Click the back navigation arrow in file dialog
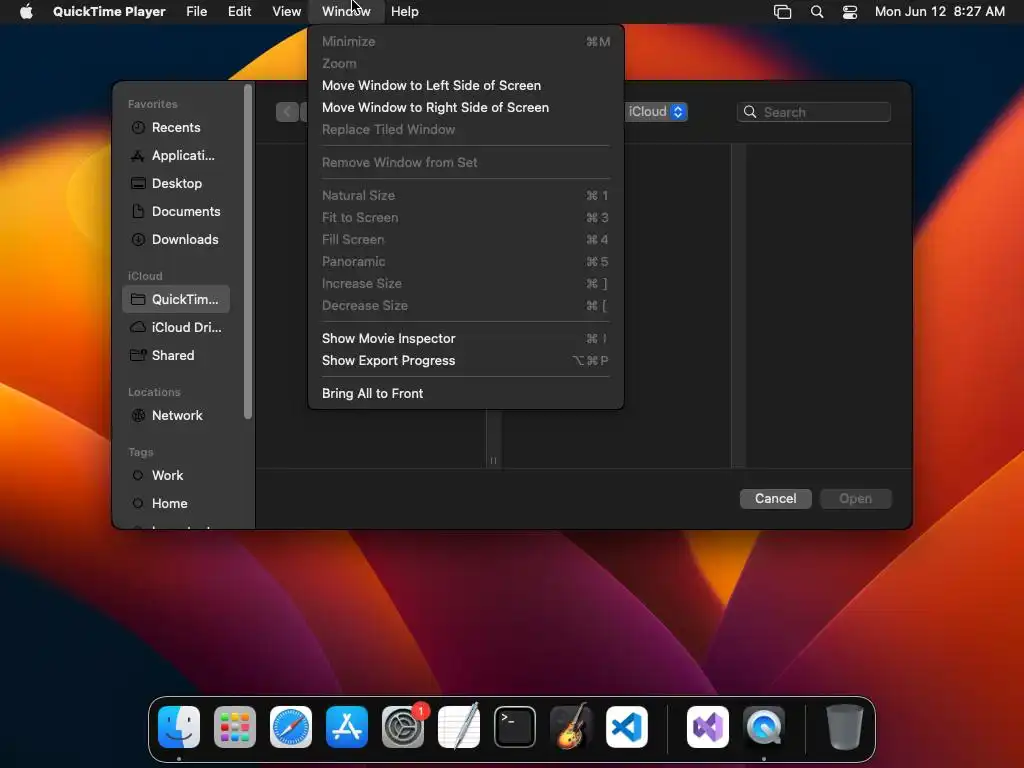This screenshot has height=768, width=1024. [x=287, y=112]
